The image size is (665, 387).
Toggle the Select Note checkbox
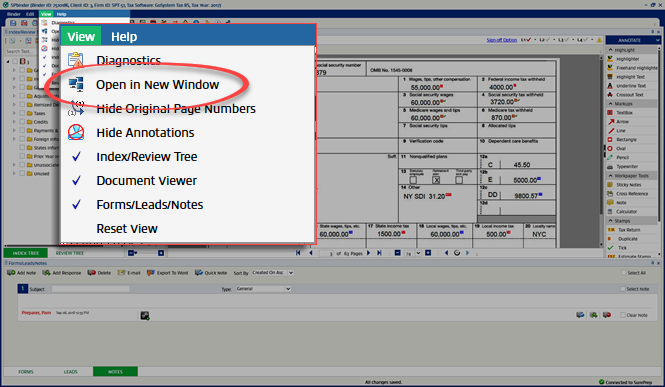[x=623, y=289]
